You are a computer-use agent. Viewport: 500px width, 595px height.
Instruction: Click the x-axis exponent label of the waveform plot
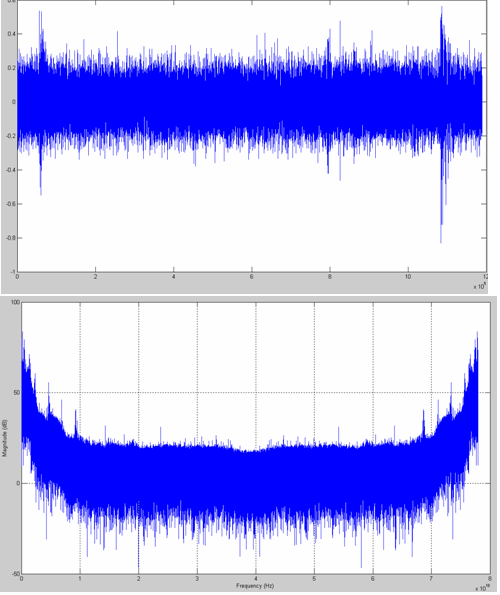(x=479, y=286)
